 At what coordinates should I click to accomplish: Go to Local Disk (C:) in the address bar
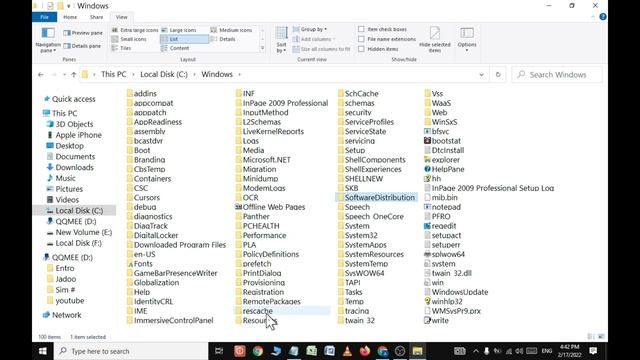click(164, 75)
